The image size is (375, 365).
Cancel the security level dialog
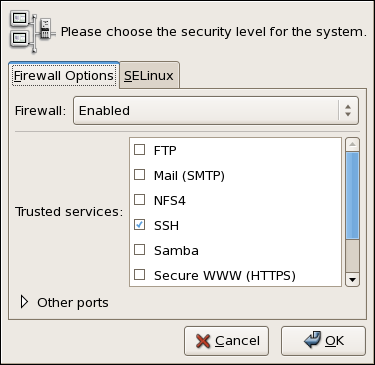226,341
